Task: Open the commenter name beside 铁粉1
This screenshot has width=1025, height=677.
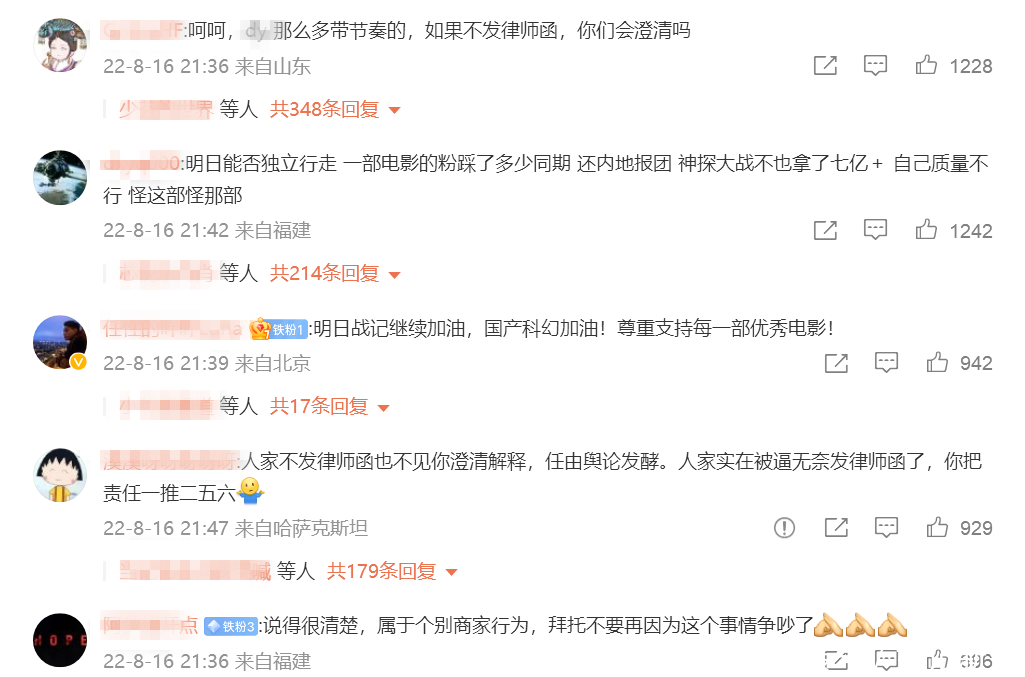Action: (x=173, y=328)
